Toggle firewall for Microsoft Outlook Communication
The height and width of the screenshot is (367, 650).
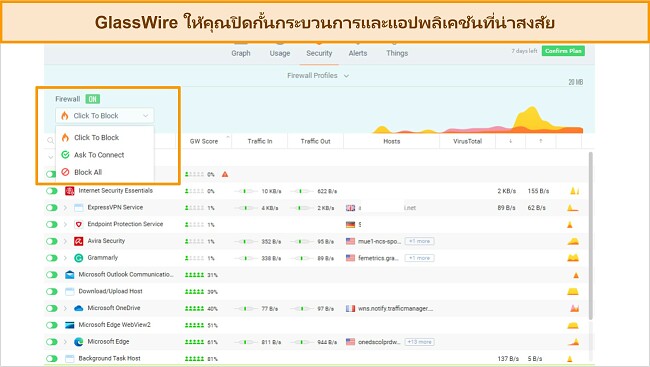click(x=52, y=275)
